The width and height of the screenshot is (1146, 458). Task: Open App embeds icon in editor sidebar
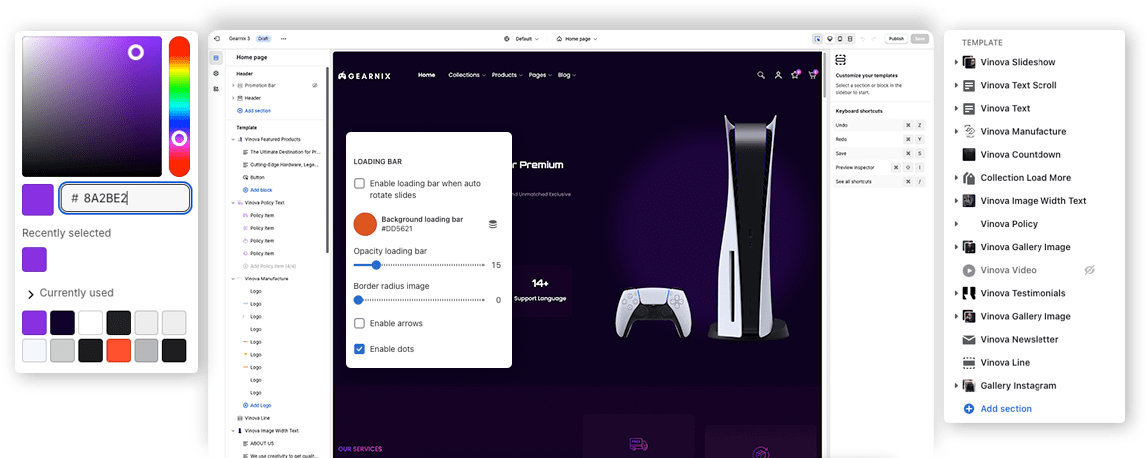216,88
